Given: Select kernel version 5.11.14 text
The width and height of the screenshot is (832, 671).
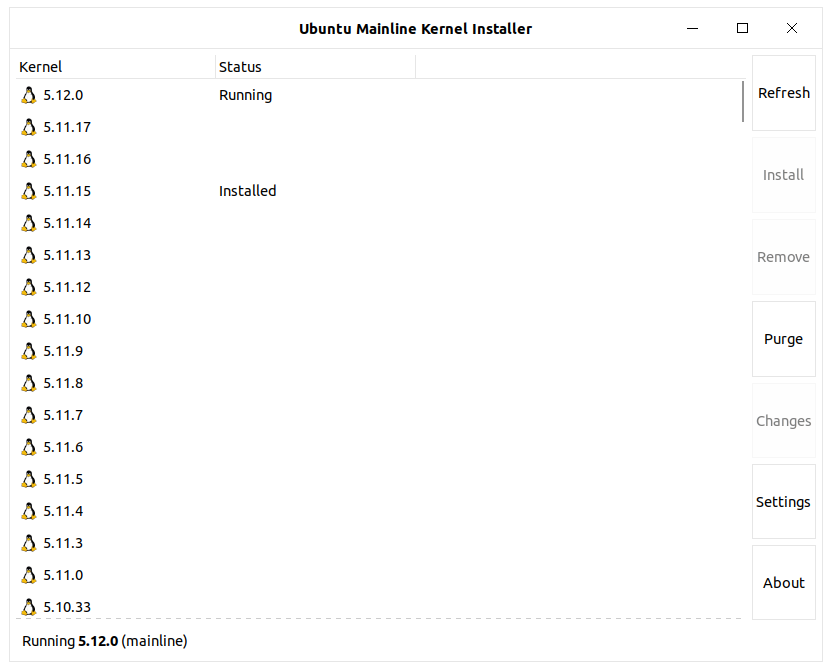Looking at the screenshot, I should click(x=67, y=223).
